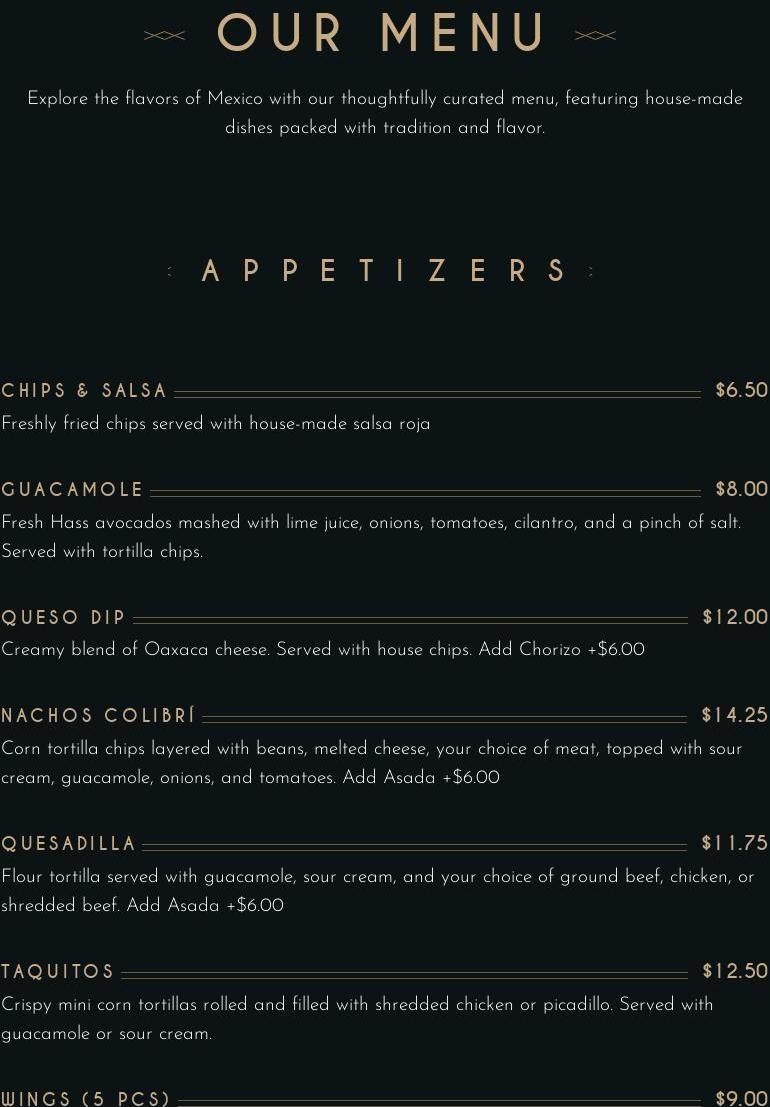770x1107 pixels.
Task: Select the Guacamole menu item title
Action: (x=72, y=489)
